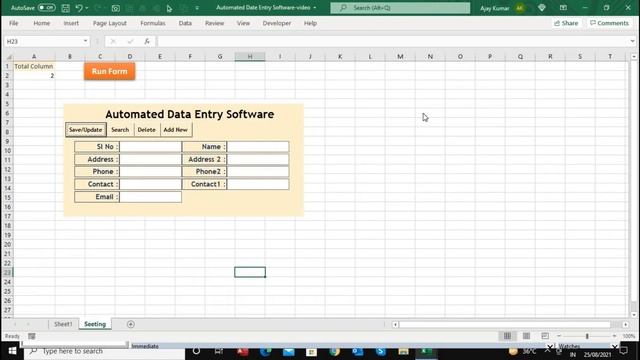
Task: Click the Excel search box in the title bar
Action: pyautogui.click(x=400, y=8)
